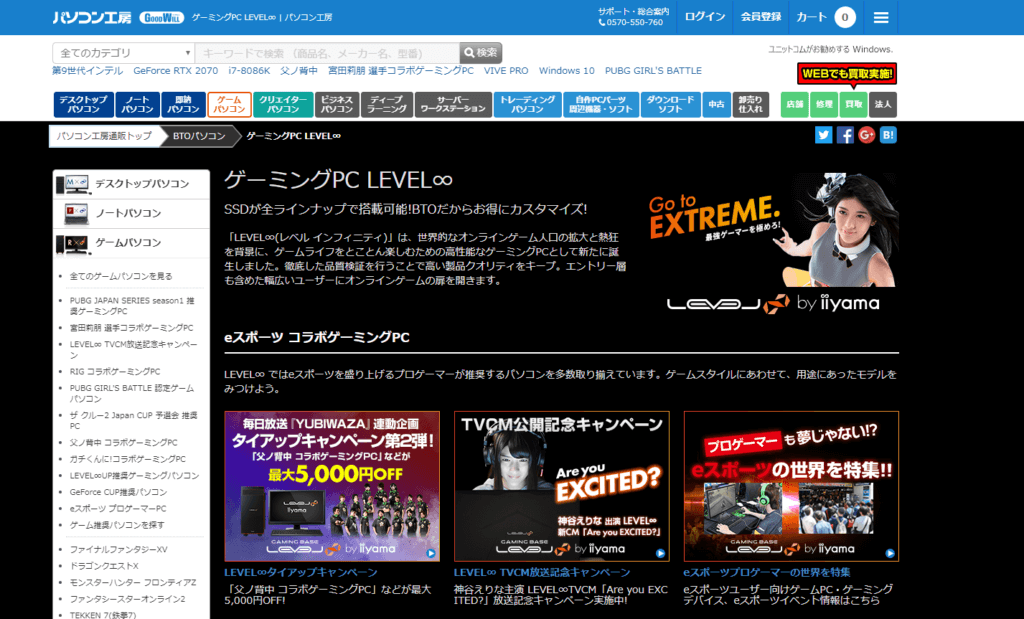Open the 自作PCパーツ周辺機器・ソフト tab

click(x=601, y=104)
